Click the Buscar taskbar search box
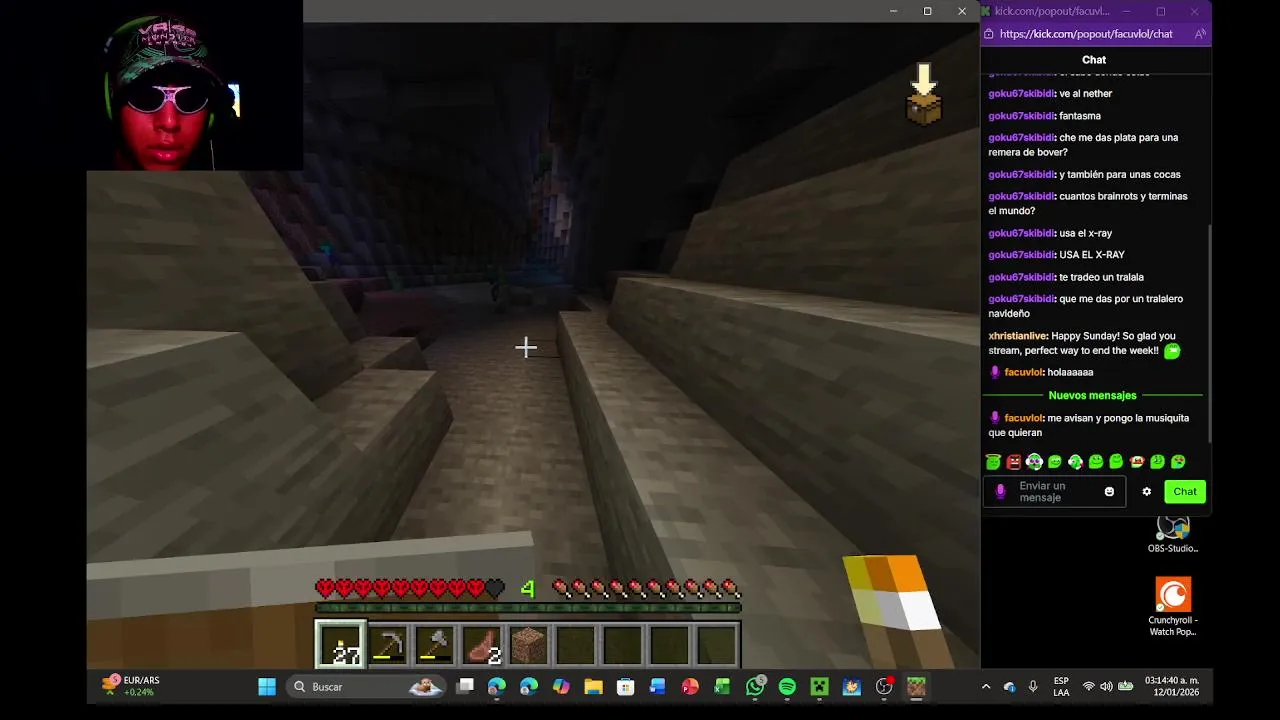The height and width of the screenshot is (720, 1280). tap(364, 687)
